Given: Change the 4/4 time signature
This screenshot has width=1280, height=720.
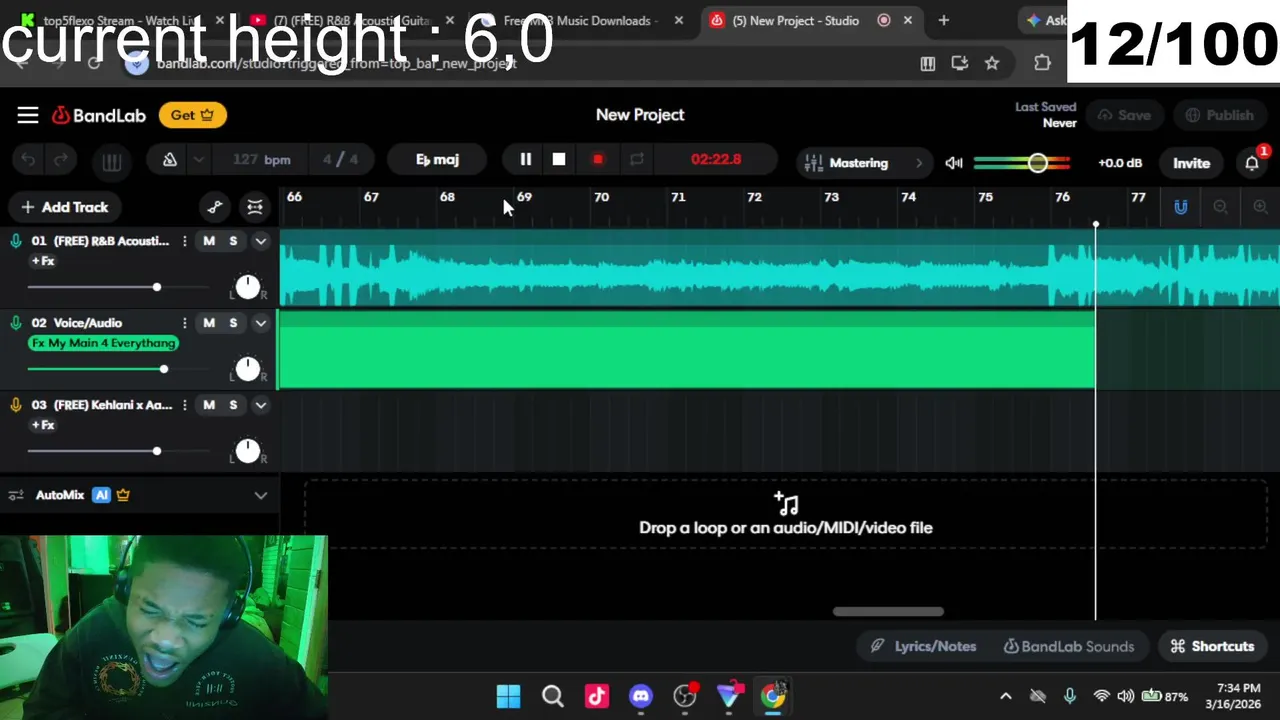Looking at the screenshot, I should coord(340,159).
